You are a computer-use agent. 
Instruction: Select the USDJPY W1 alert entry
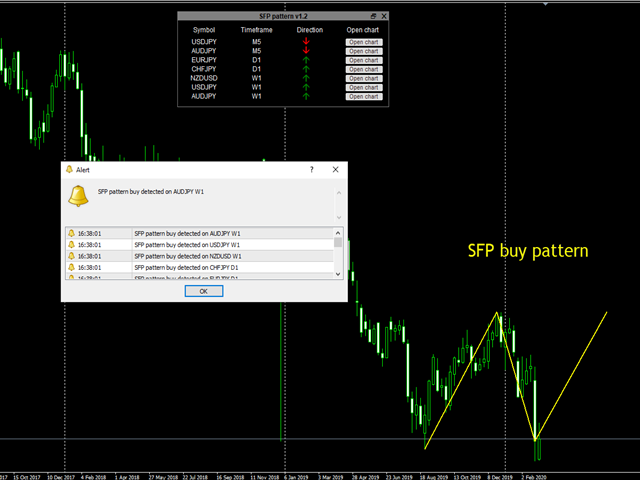(200, 244)
